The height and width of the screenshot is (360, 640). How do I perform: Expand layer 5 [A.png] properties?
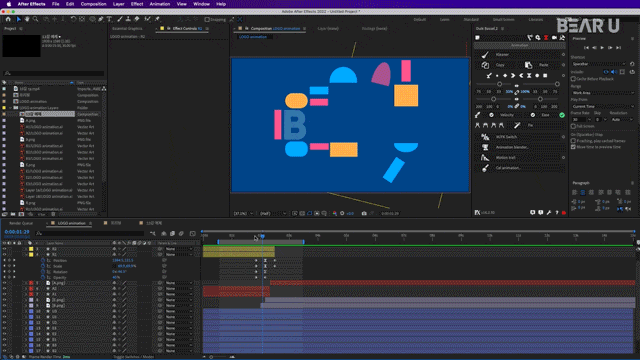pos(25,283)
